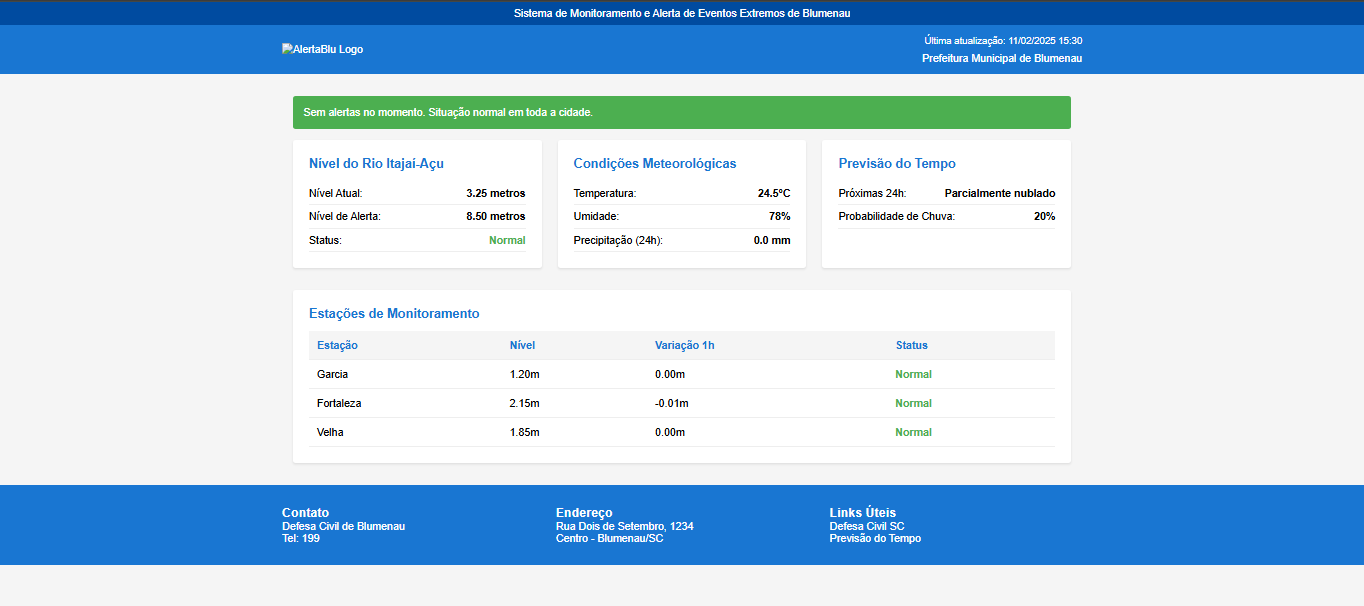Click the Condições Meteorológicas heading
The height and width of the screenshot is (606, 1364).
[655, 163]
